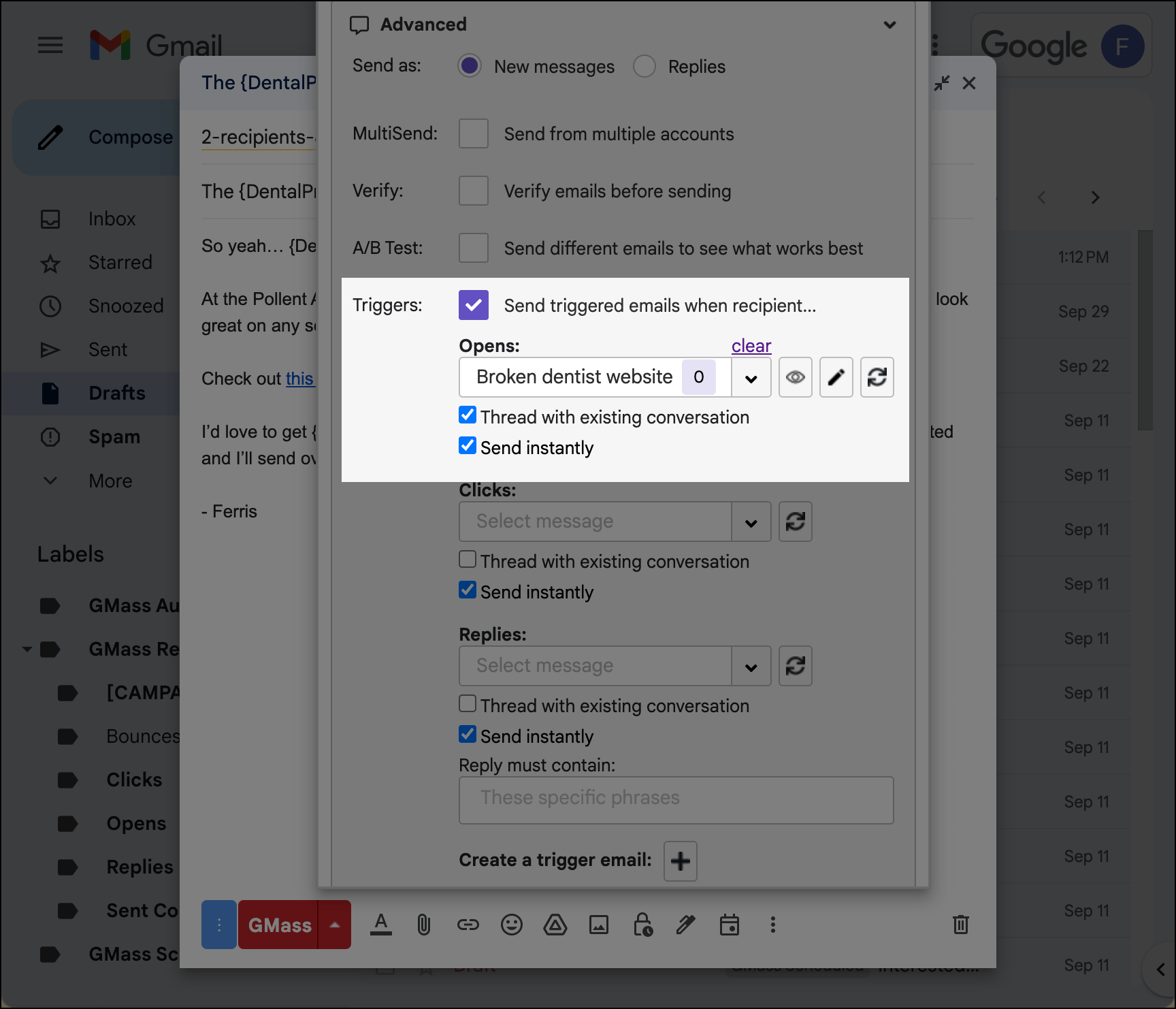Screen dimensions: 1176x1009
Task: Uncheck the Send triggered emails checkbox
Action: click(474, 305)
